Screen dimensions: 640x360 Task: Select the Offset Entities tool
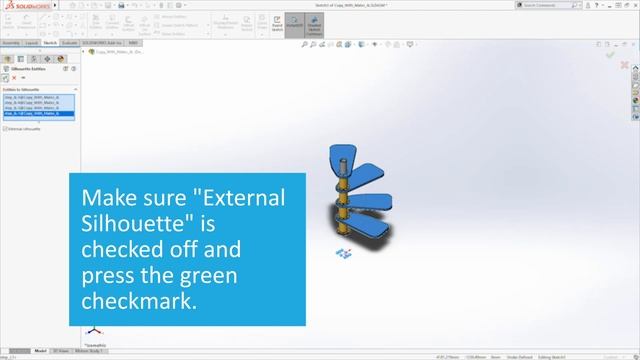[128, 23]
